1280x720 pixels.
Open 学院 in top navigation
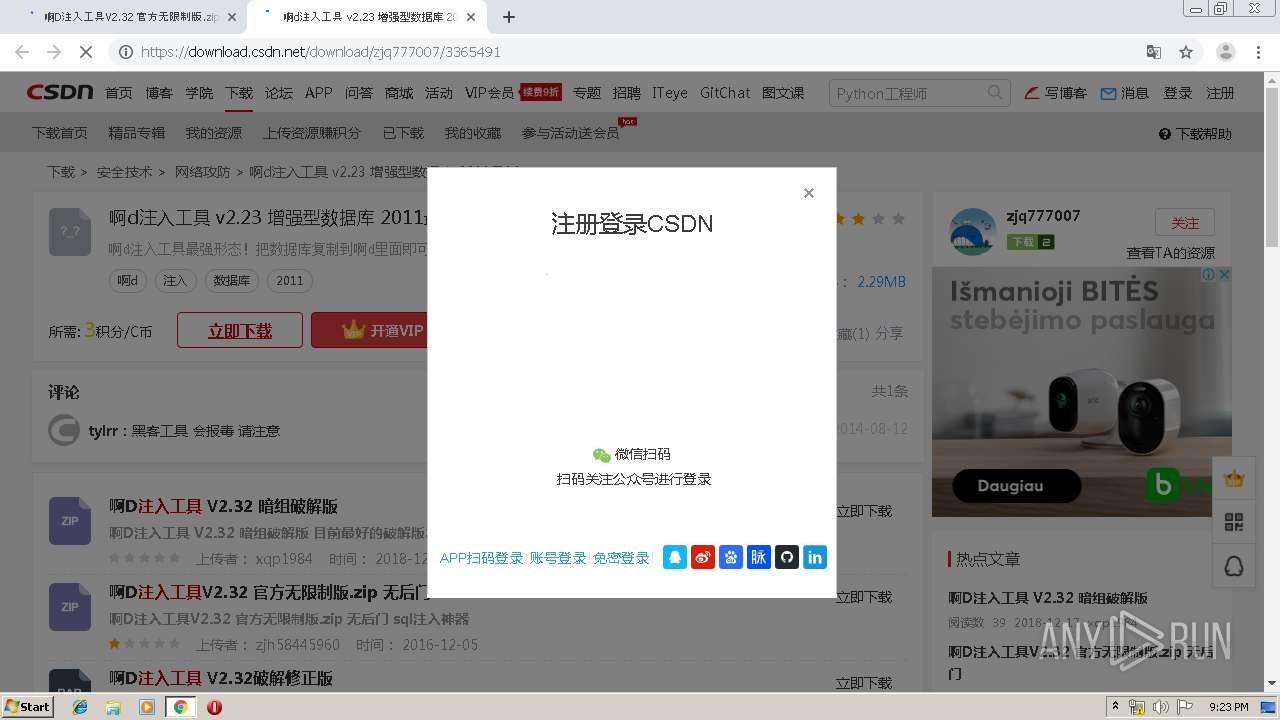(x=199, y=93)
